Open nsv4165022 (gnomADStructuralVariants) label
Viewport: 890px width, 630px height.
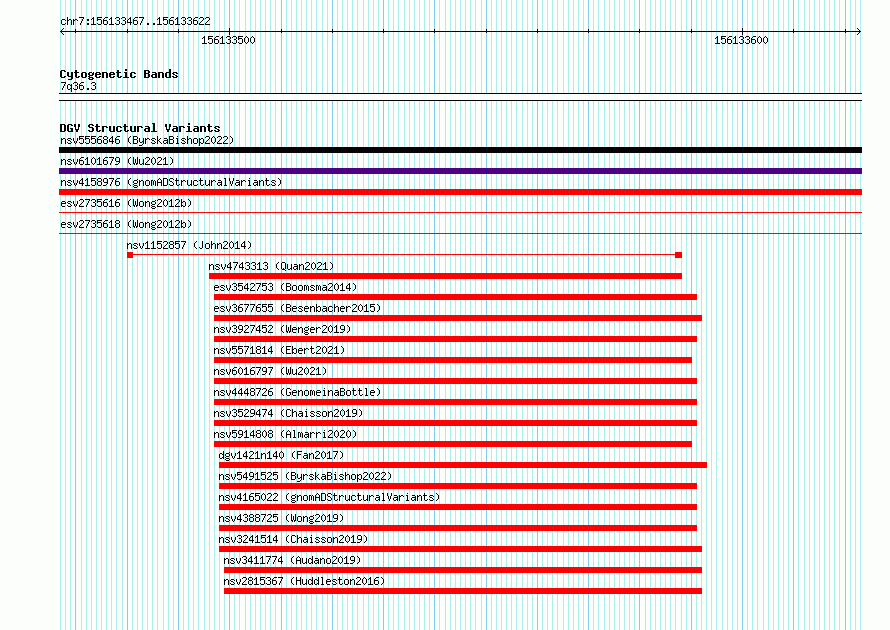click(330, 497)
